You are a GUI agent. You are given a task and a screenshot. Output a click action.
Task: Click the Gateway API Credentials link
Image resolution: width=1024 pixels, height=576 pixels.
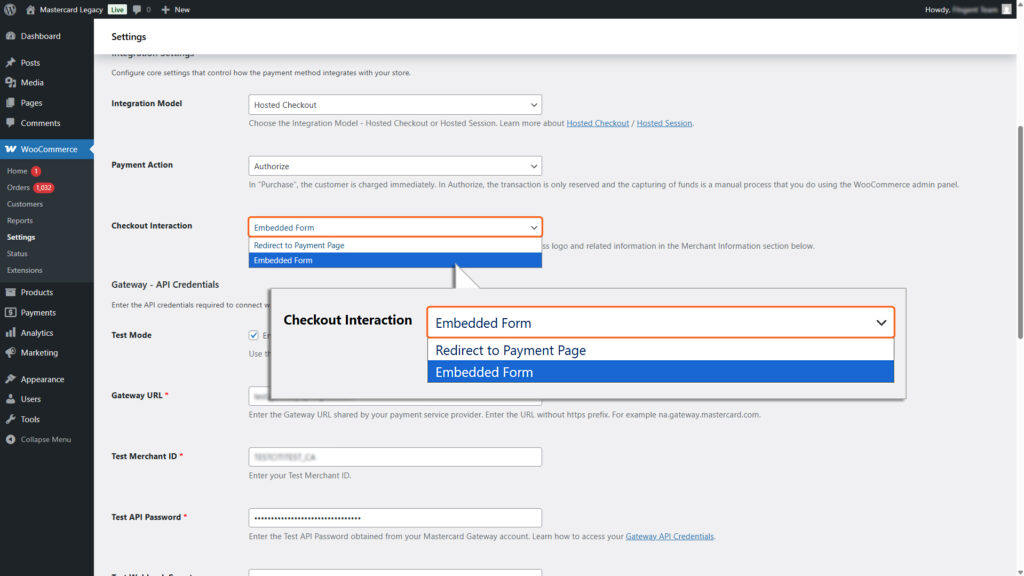668,535
